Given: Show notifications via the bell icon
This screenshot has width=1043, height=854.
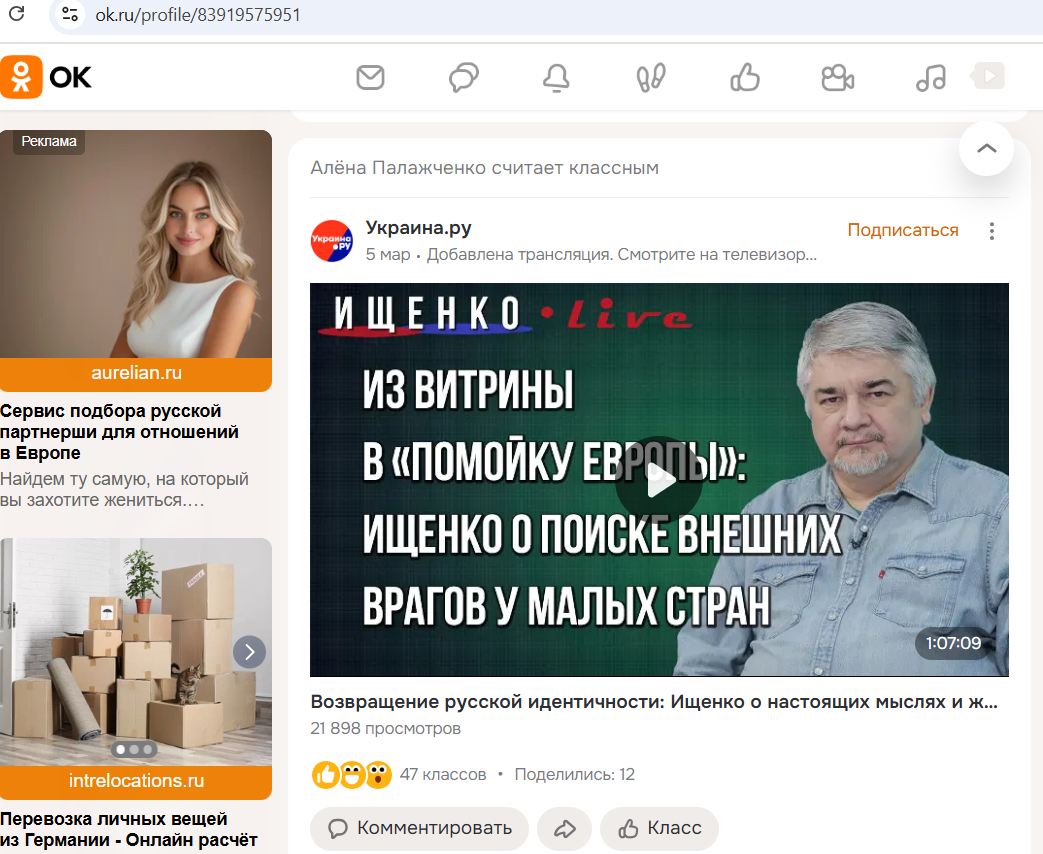Looking at the screenshot, I should click(556, 78).
